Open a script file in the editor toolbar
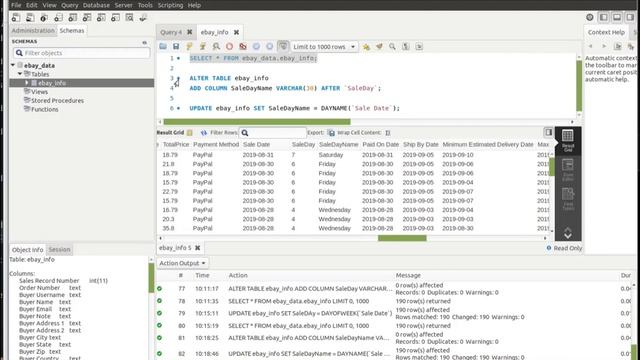The image size is (640, 360). tap(163, 47)
